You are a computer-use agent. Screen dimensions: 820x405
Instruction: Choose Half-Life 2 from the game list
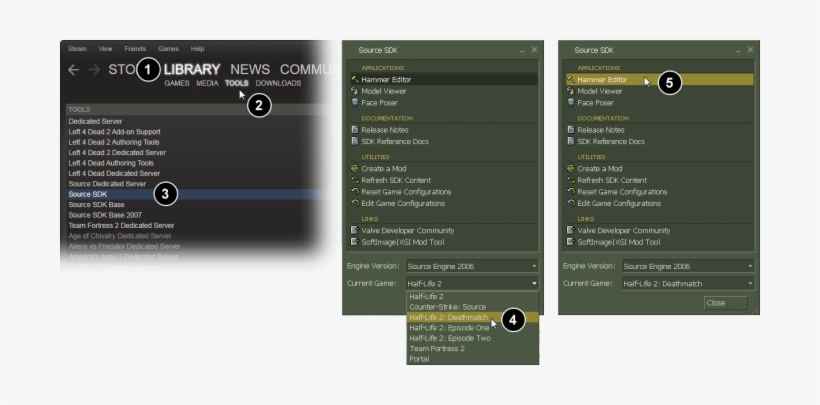[472, 296]
